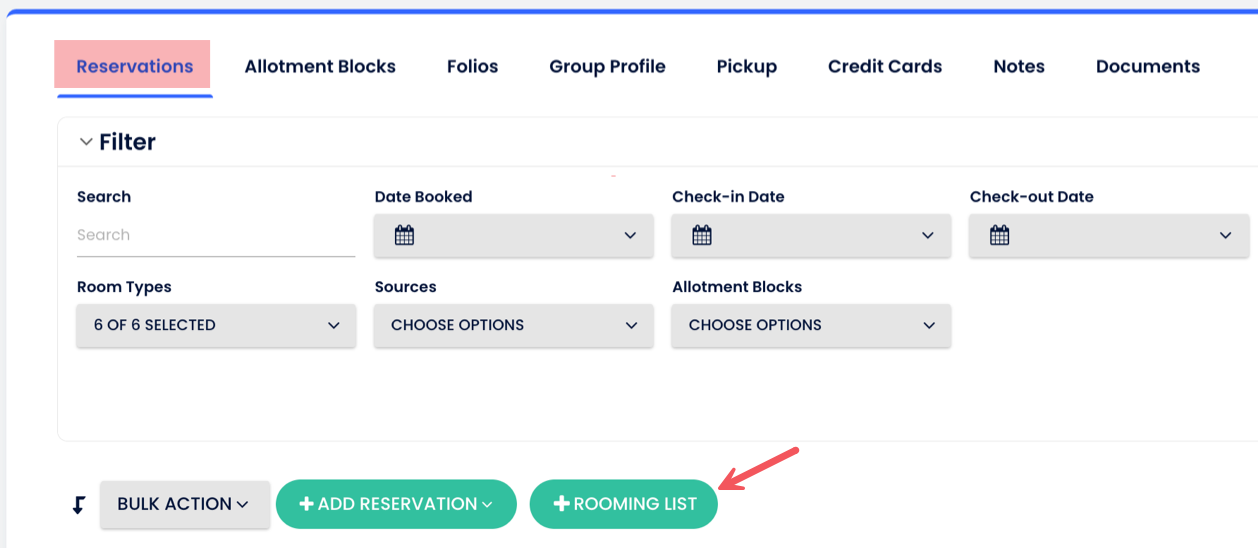Viewport: 1258px width, 548px height.
Task: View the Credit Cards tab
Action: (x=884, y=67)
